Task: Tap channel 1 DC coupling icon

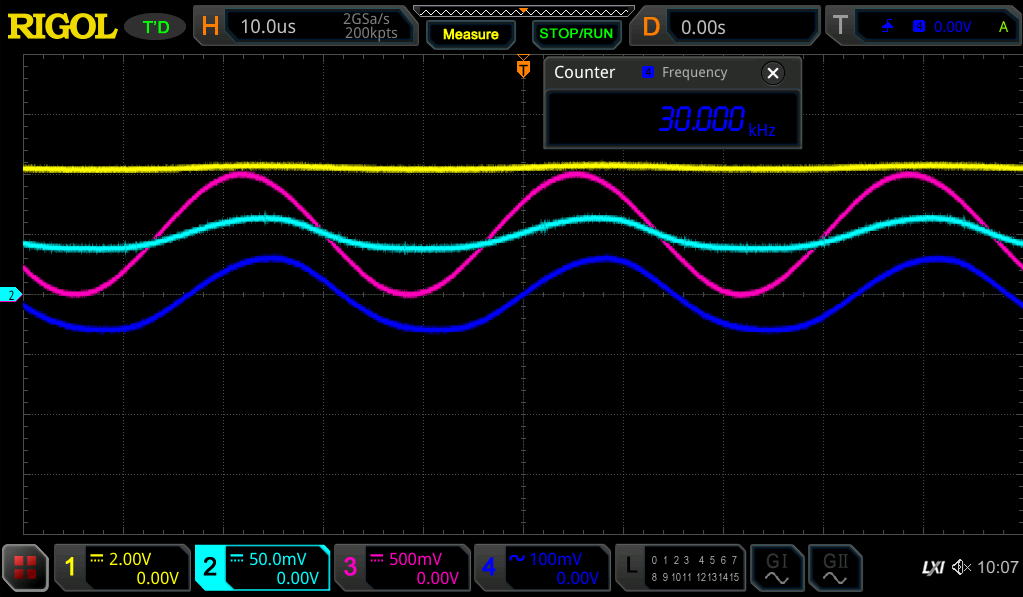Action: [97, 559]
